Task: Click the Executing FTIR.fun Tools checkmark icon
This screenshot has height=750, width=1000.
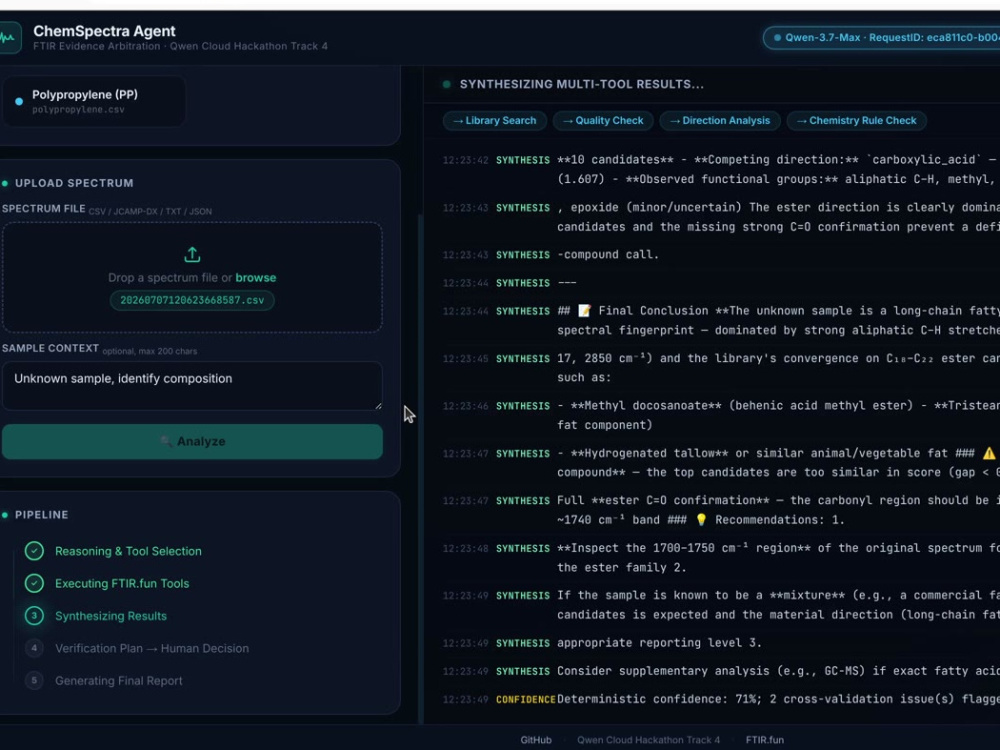Action: pyautogui.click(x=34, y=584)
